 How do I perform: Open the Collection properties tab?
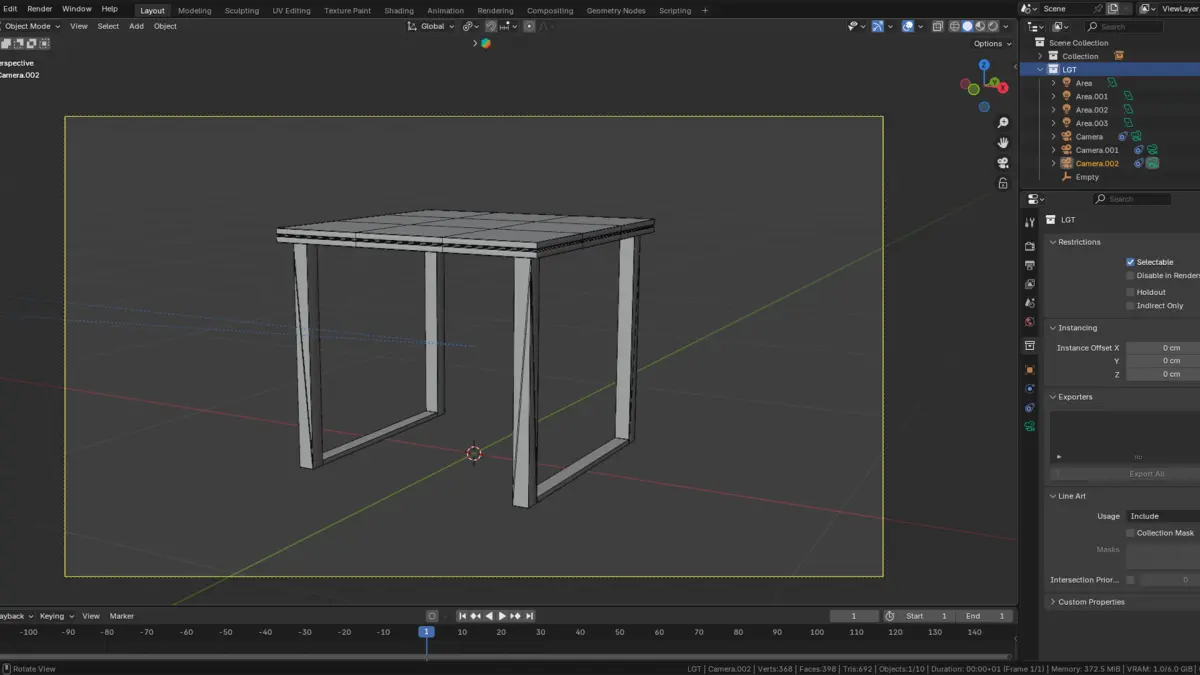coord(1030,346)
